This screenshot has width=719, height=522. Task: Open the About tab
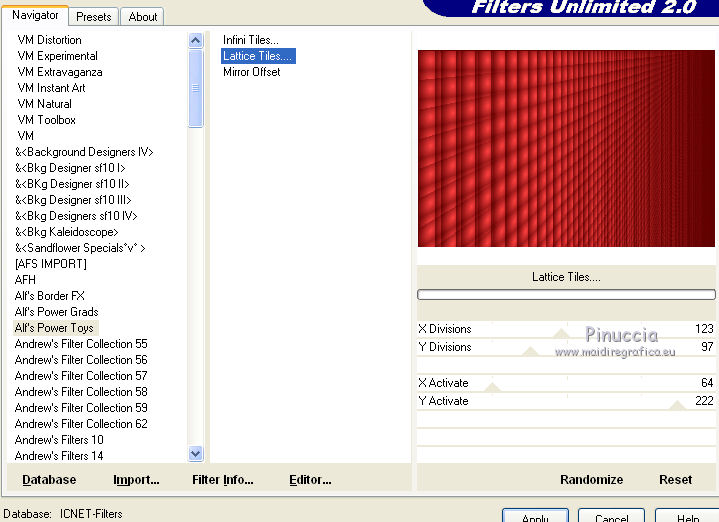click(x=143, y=17)
